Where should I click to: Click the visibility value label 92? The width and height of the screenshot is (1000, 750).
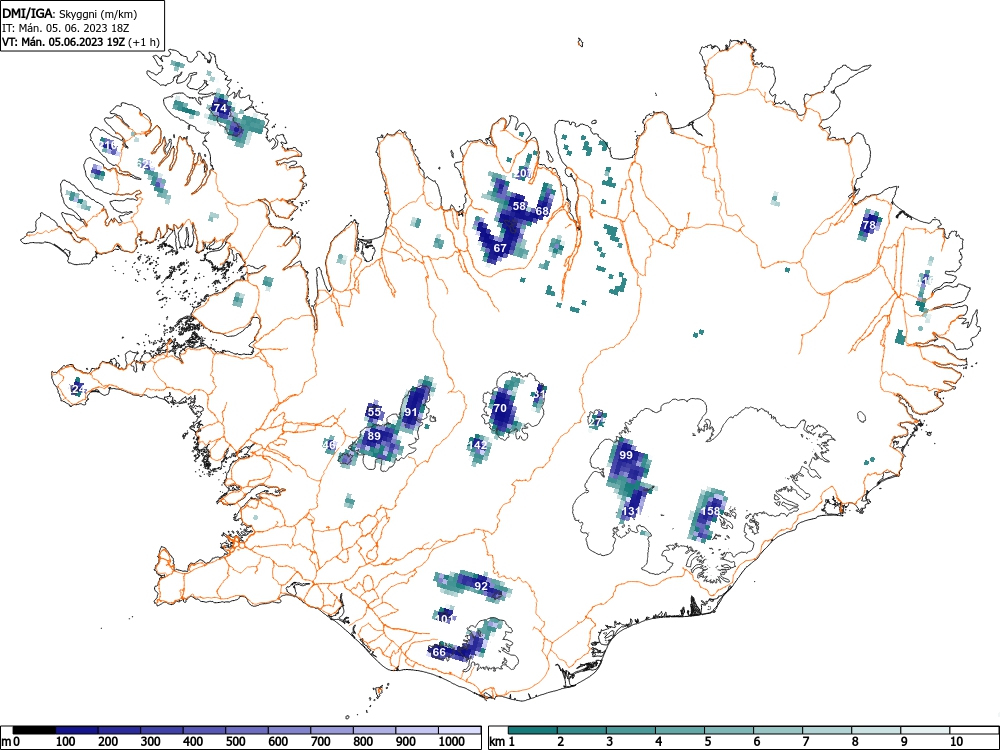[x=482, y=585]
